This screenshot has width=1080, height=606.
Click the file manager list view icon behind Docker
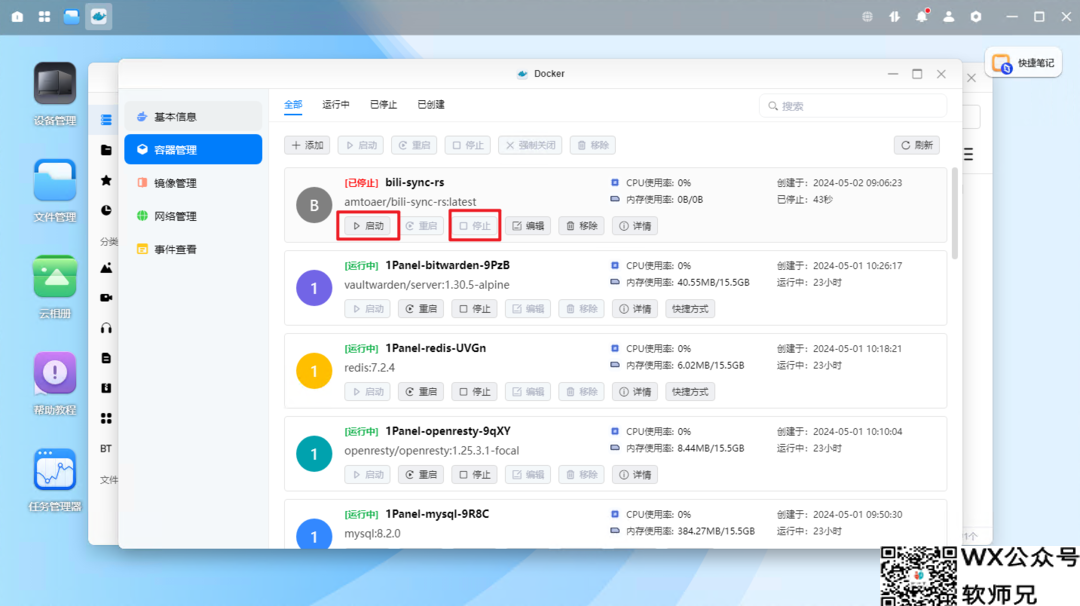pos(968,154)
